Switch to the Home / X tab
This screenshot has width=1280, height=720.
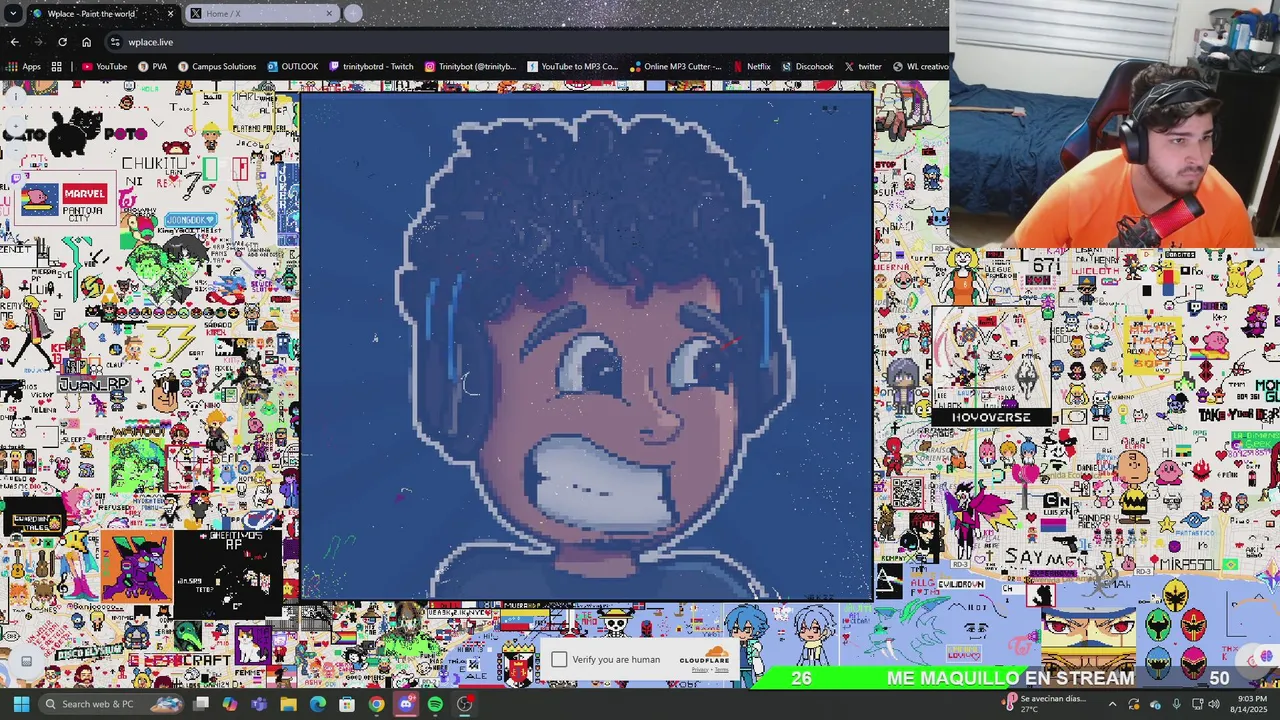pyautogui.click(x=263, y=13)
